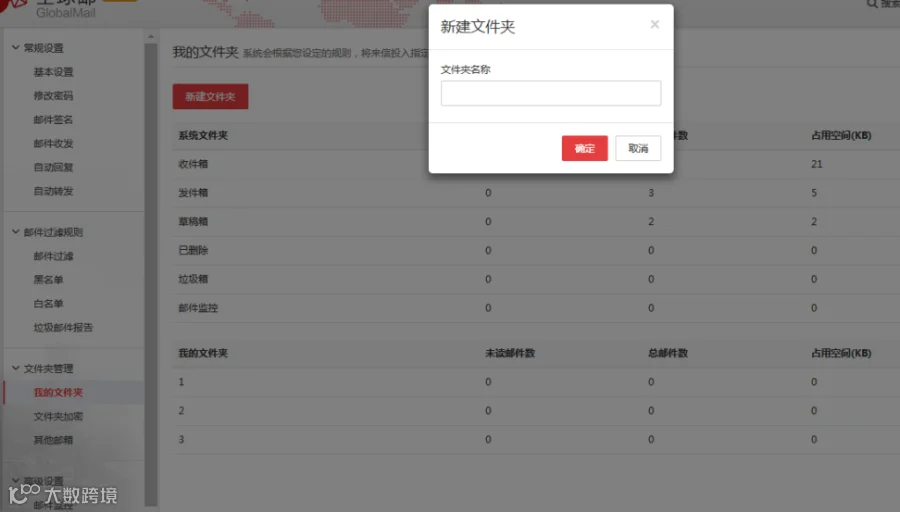Cancel with the 取消 button
This screenshot has height=512, width=900.
[638, 148]
